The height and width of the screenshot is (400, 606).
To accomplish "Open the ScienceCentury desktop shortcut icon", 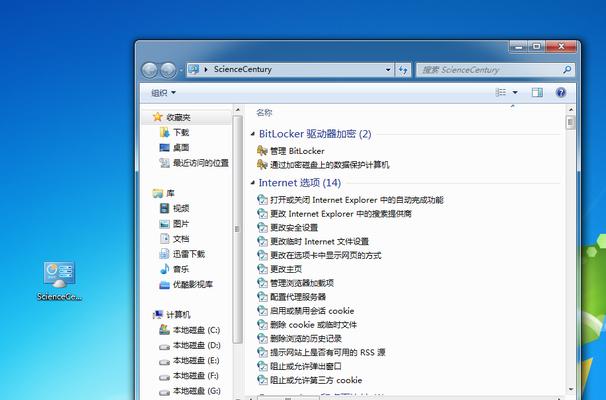I will [x=59, y=281].
